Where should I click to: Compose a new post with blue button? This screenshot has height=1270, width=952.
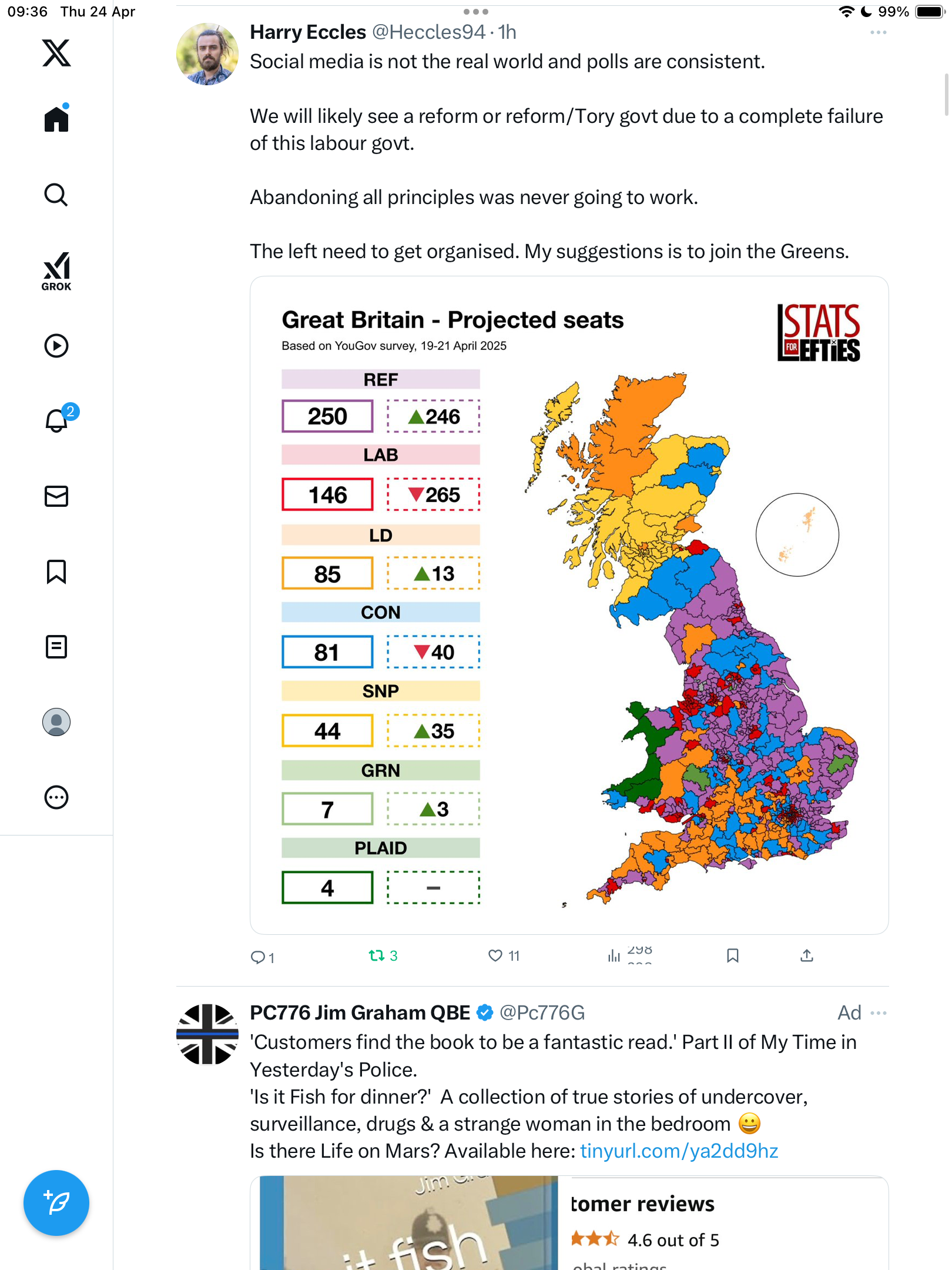coord(56,1203)
